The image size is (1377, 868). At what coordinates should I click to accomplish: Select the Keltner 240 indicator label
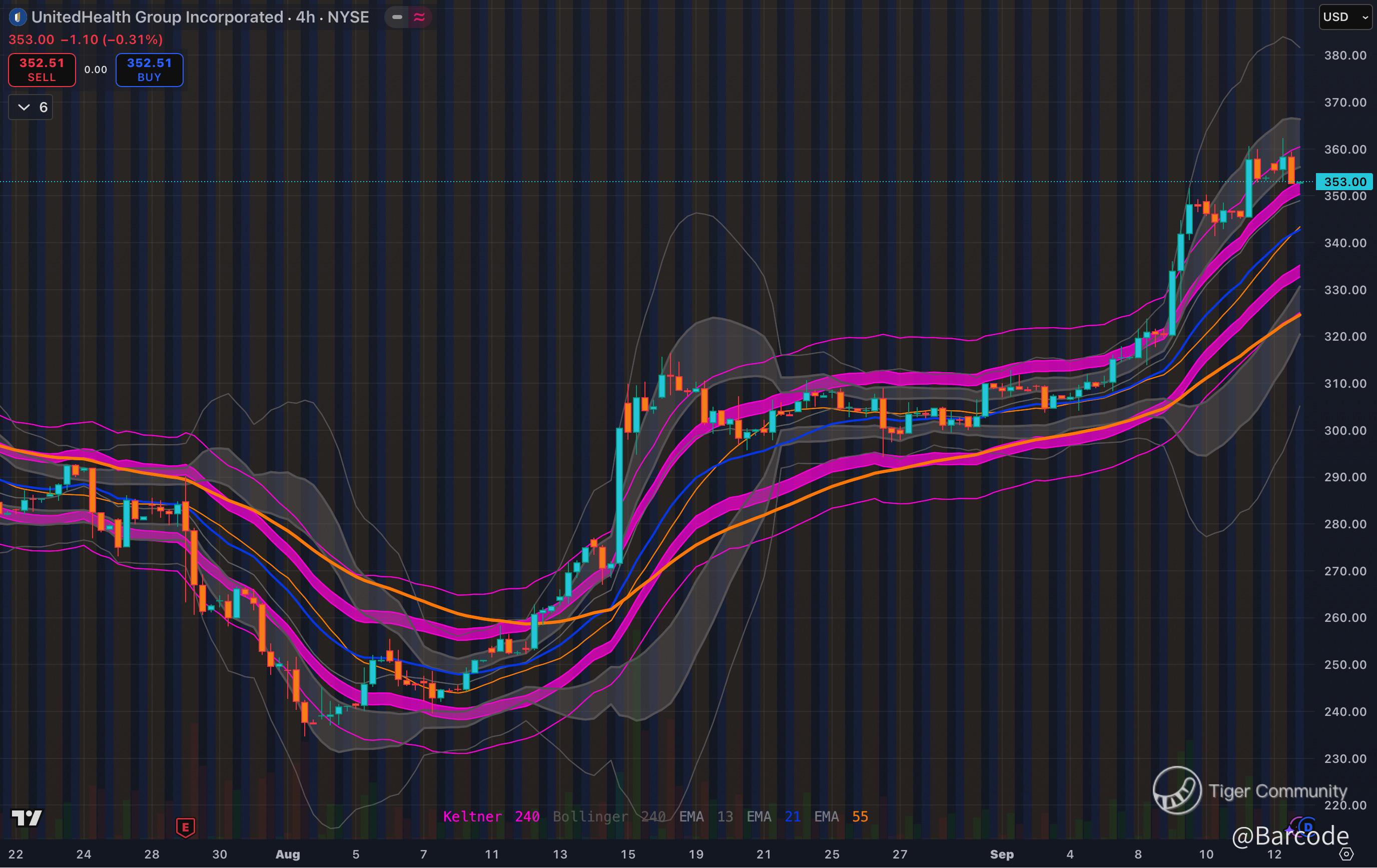[x=491, y=816]
